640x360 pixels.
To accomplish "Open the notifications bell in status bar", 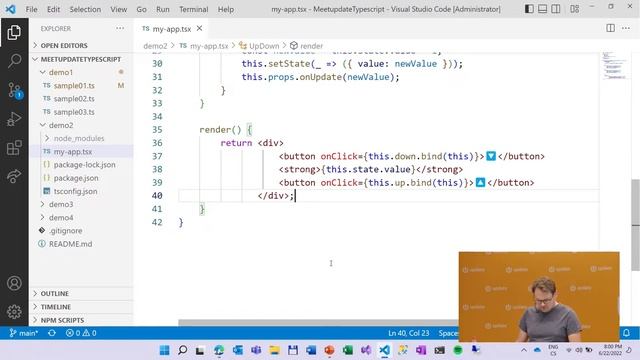I will (626, 333).
